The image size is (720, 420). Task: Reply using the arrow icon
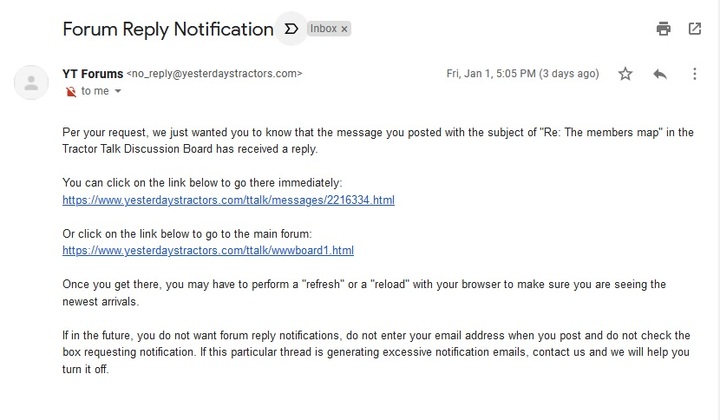[660, 74]
